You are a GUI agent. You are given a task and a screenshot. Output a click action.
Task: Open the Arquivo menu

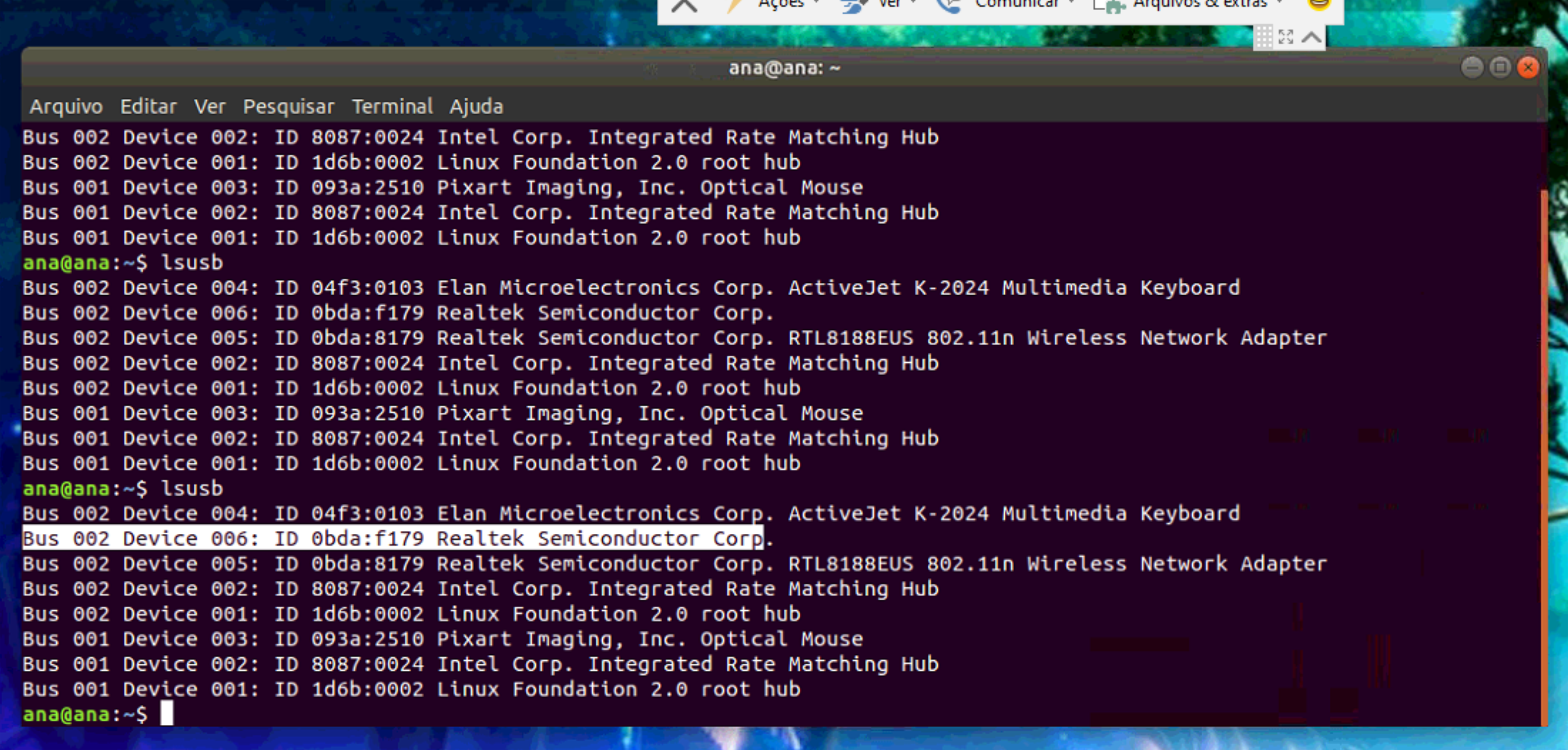(66, 106)
